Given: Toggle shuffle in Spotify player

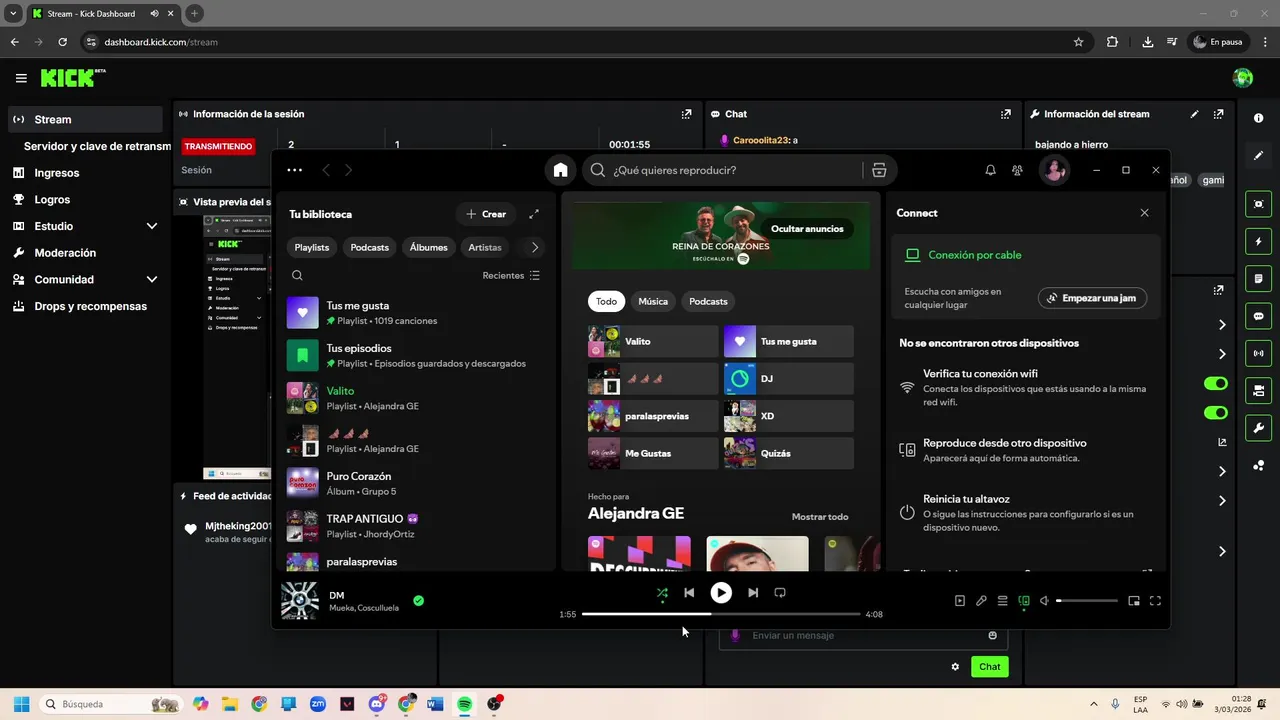Looking at the screenshot, I should pyautogui.click(x=662, y=593).
